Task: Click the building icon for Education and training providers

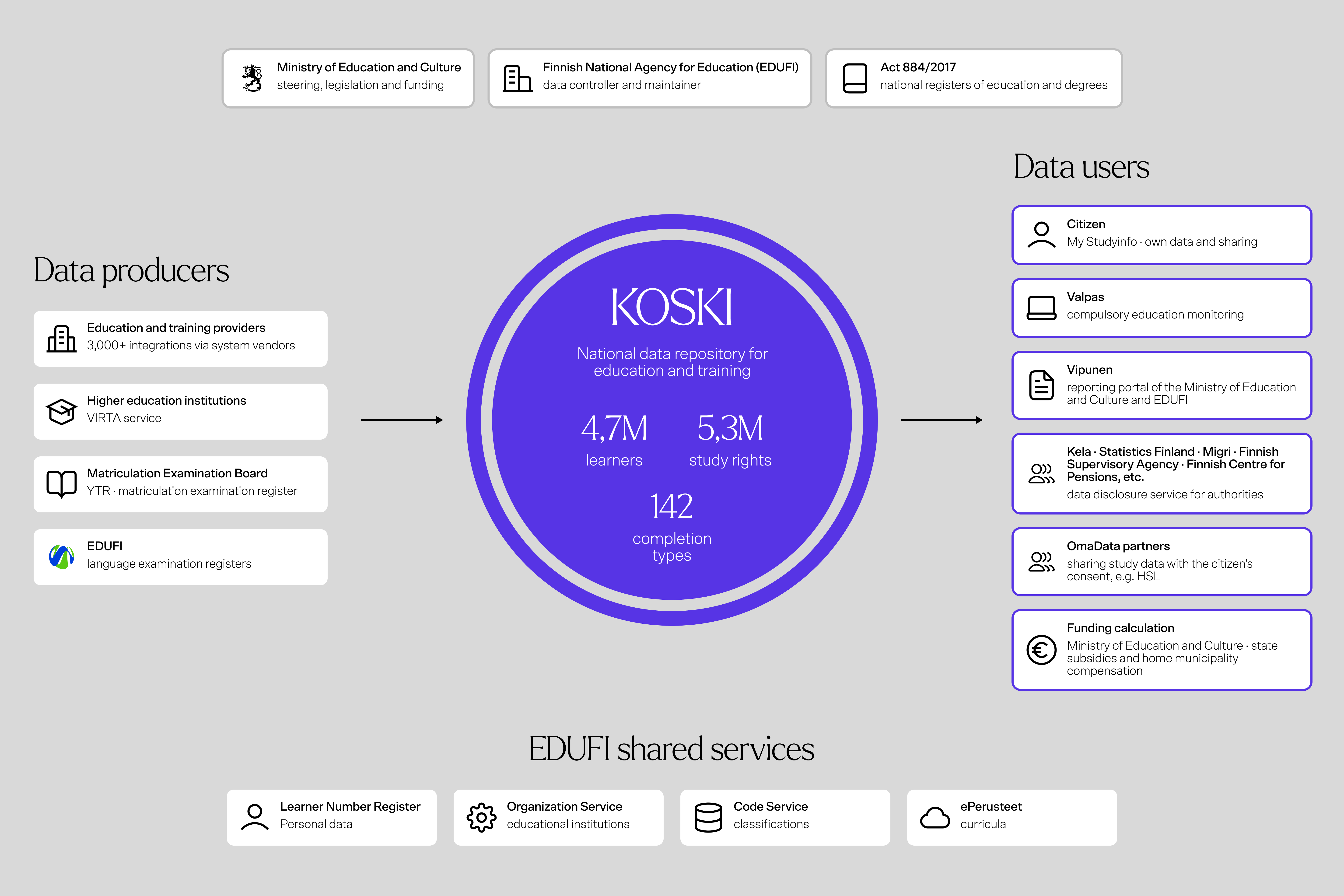Action: 62,338
